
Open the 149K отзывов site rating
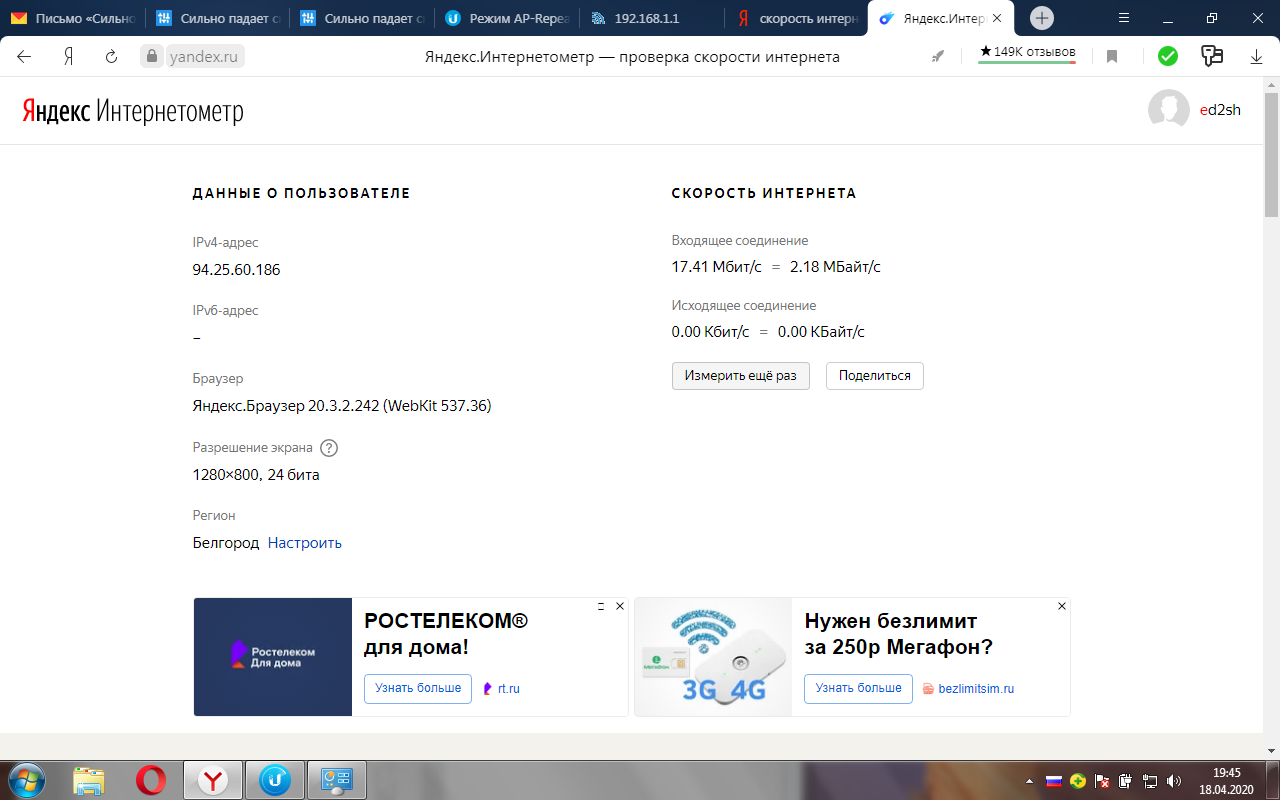tap(1027, 53)
